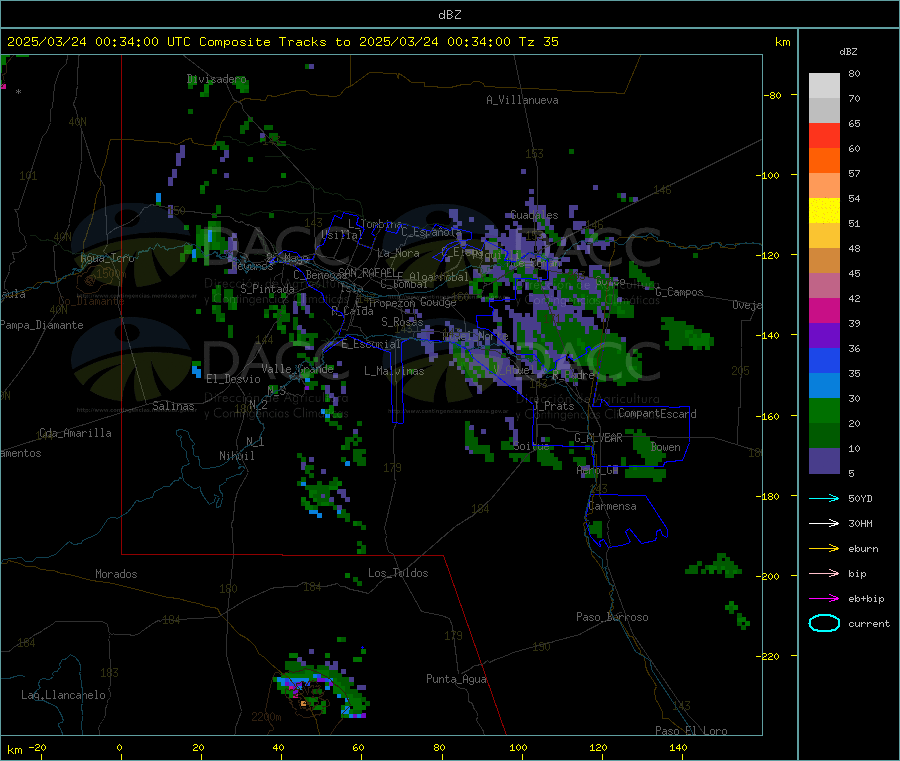The width and height of the screenshot is (900, 761).
Task: Click the El_Desvio map label
Action: coord(234,379)
